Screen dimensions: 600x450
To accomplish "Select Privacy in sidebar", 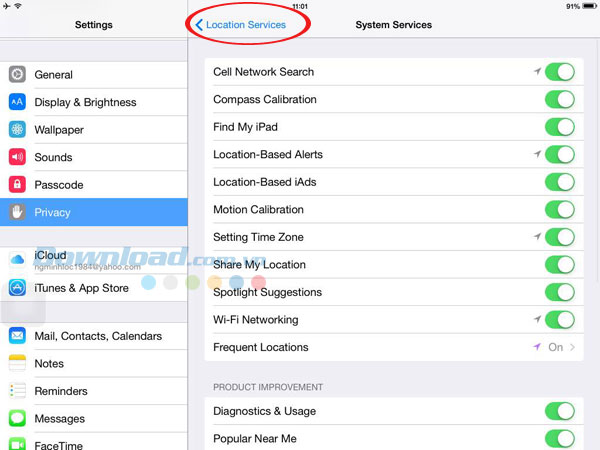I will (x=94, y=212).
